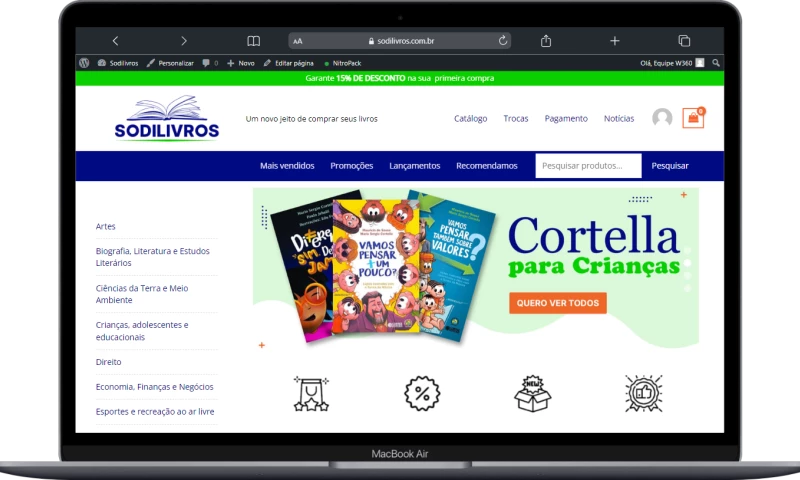This screenshot has height=480, width=800.
Task: Click the AA reader text size control
Action: [x=298, y=41]
